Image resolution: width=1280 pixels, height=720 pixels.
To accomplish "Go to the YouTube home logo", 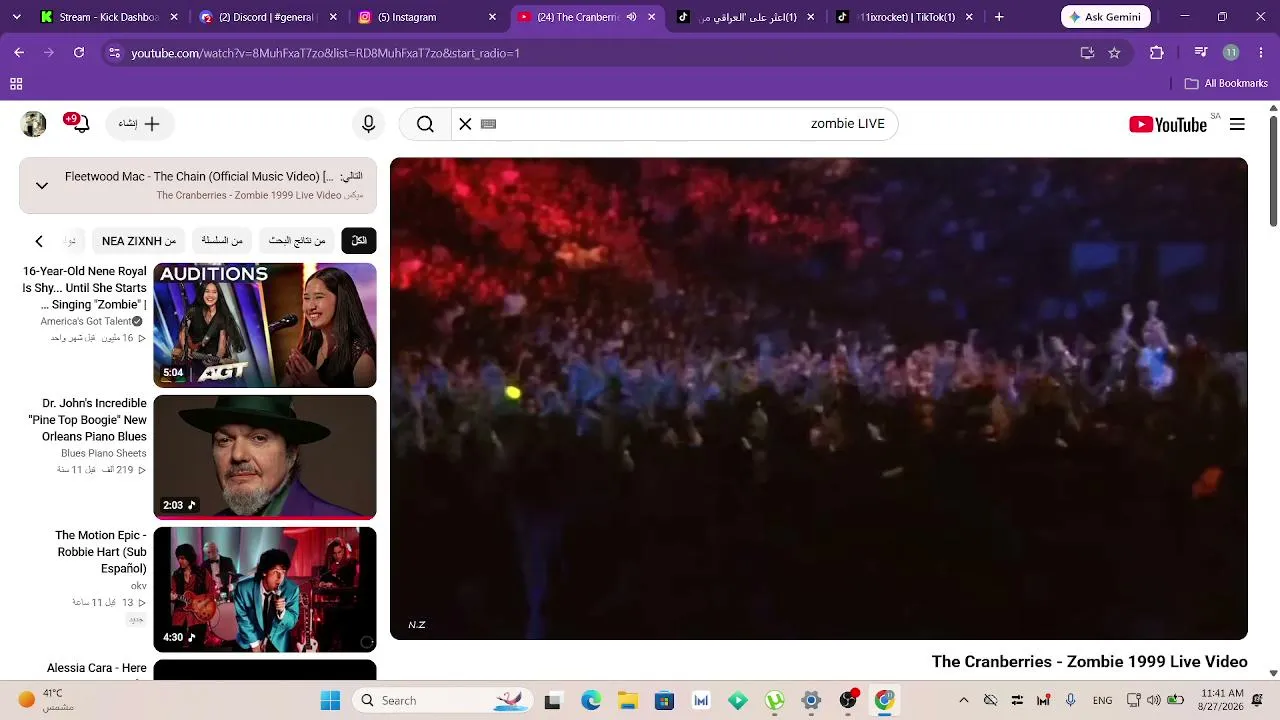I will click(1167, 124).
